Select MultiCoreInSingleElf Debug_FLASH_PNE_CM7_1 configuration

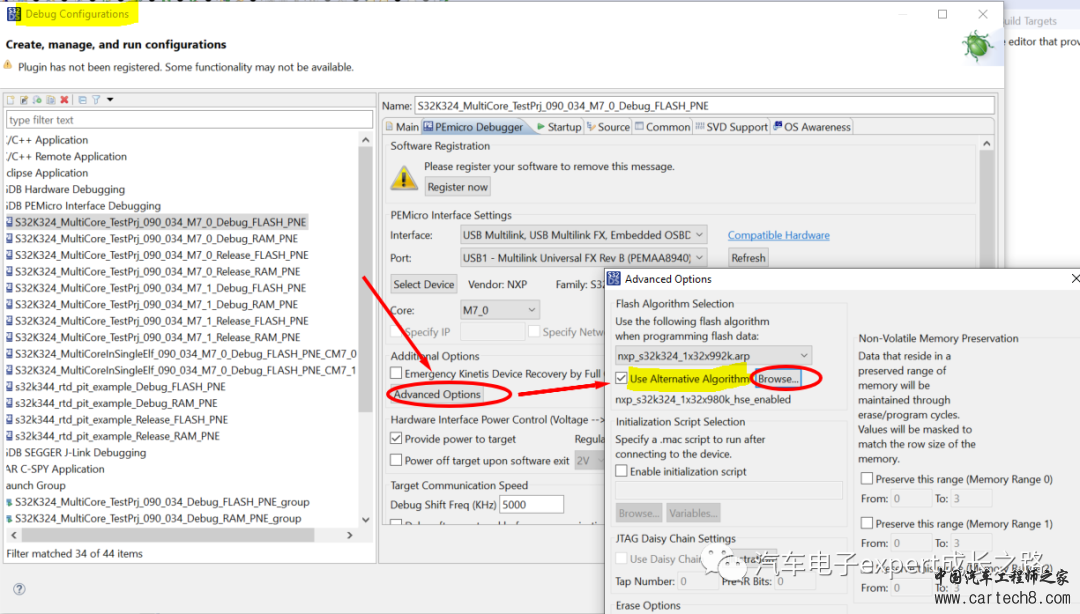point(181,370)
